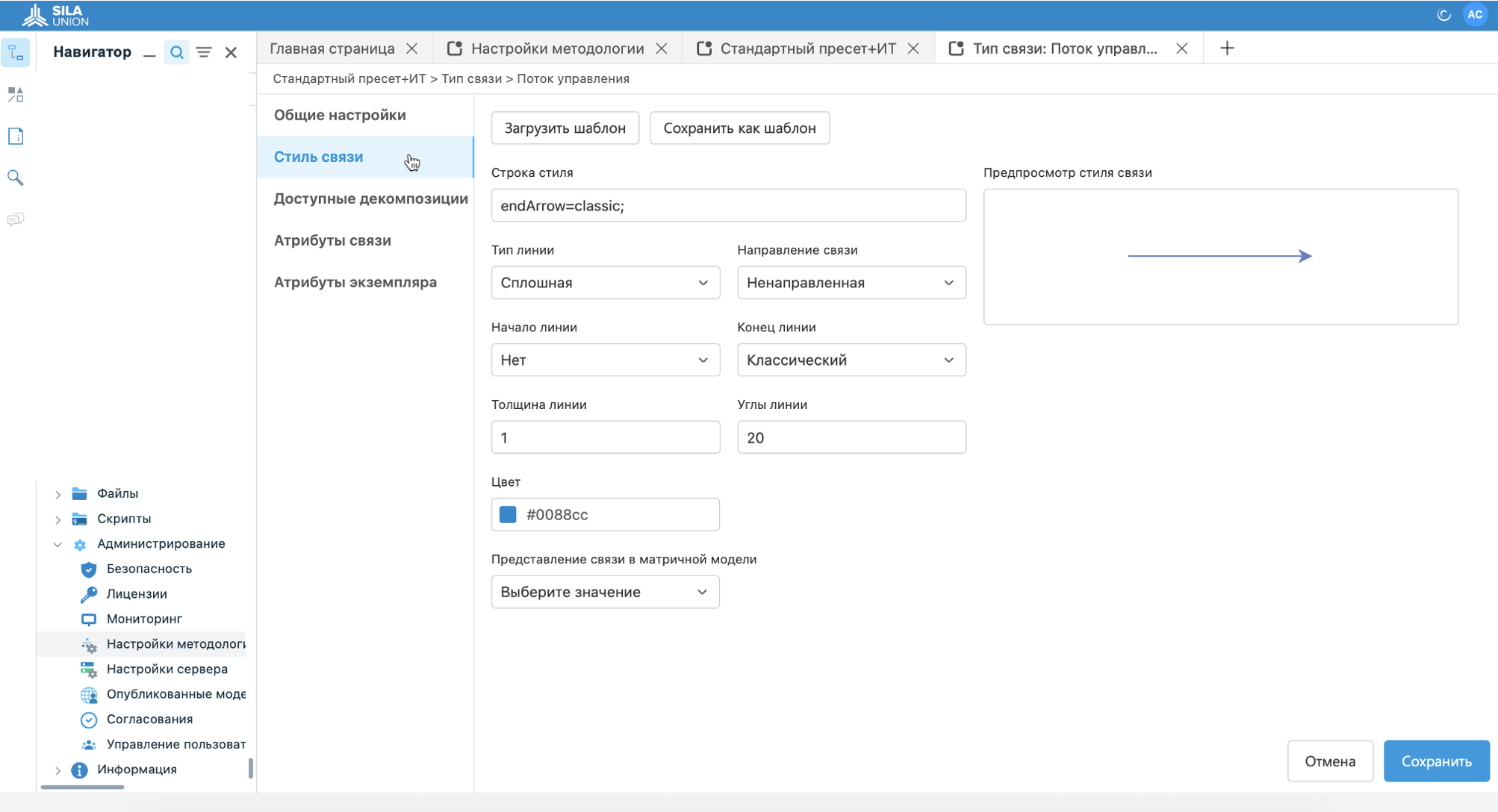1498x812 pixels.
Task: Open the Направление связи dropdown
Action: (851, 283)
